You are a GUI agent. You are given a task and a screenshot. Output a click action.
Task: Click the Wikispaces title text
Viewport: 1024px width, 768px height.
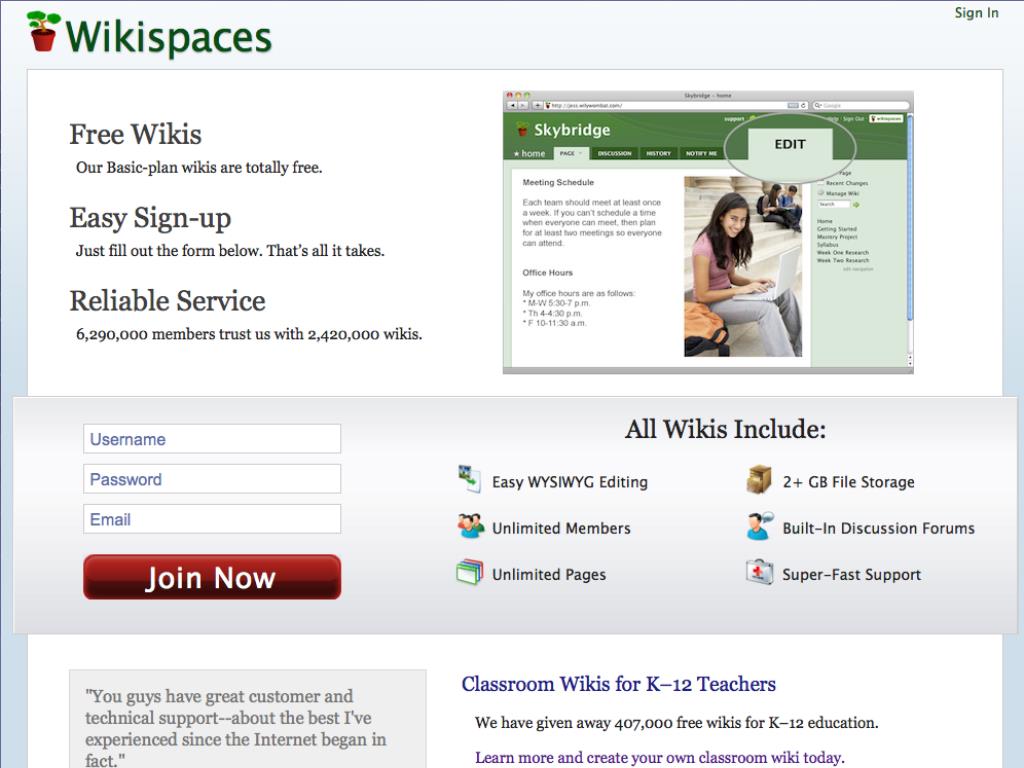[168, 37]
